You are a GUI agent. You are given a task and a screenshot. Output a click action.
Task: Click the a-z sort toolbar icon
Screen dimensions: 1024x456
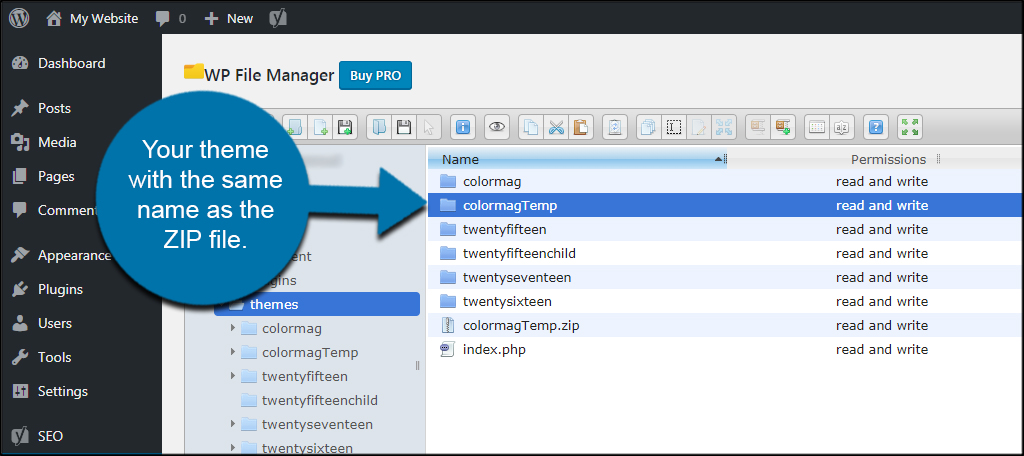point(841,127)
